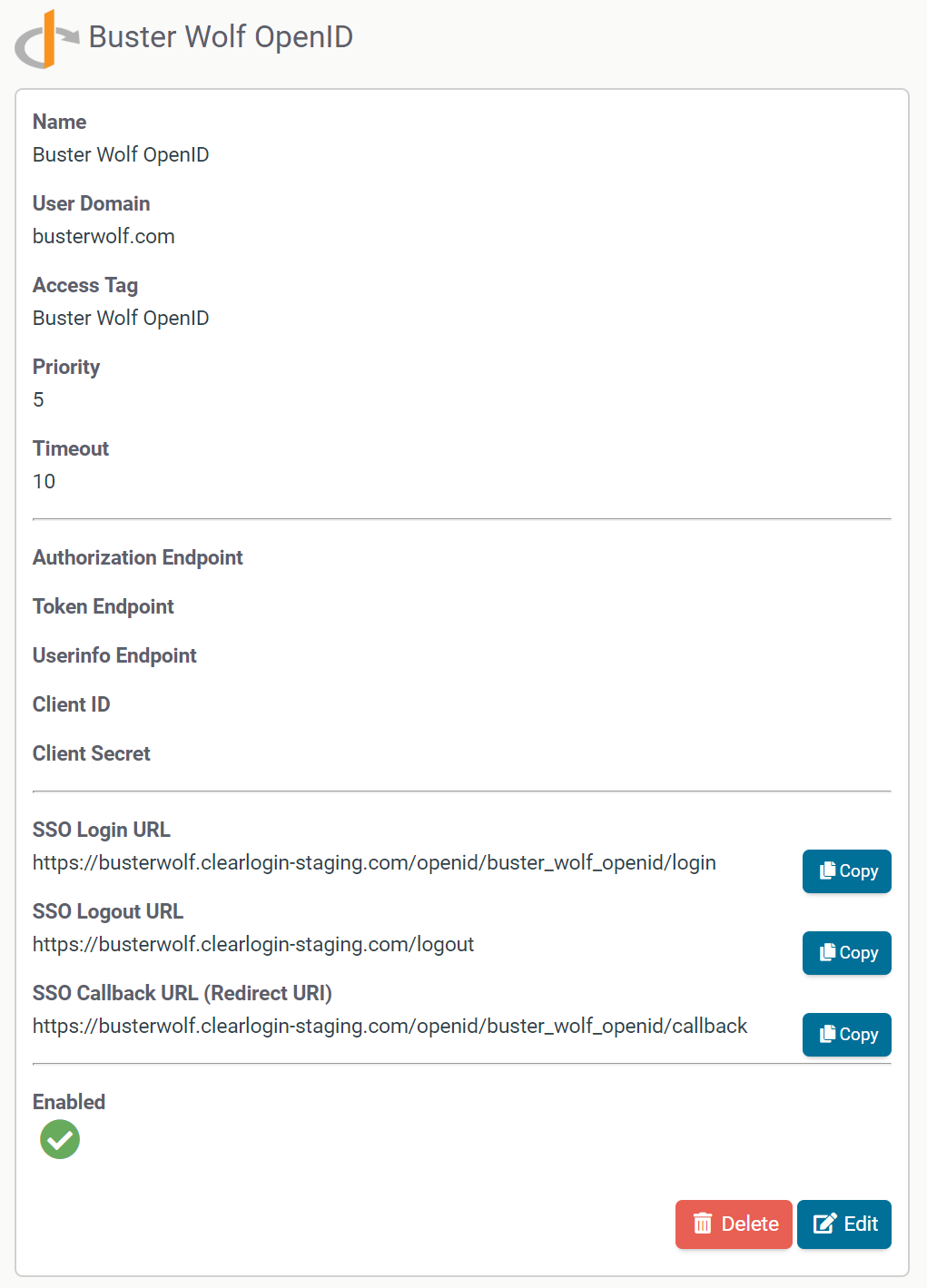
Task: Click the Timeout value 10
Action: point(44,482)
